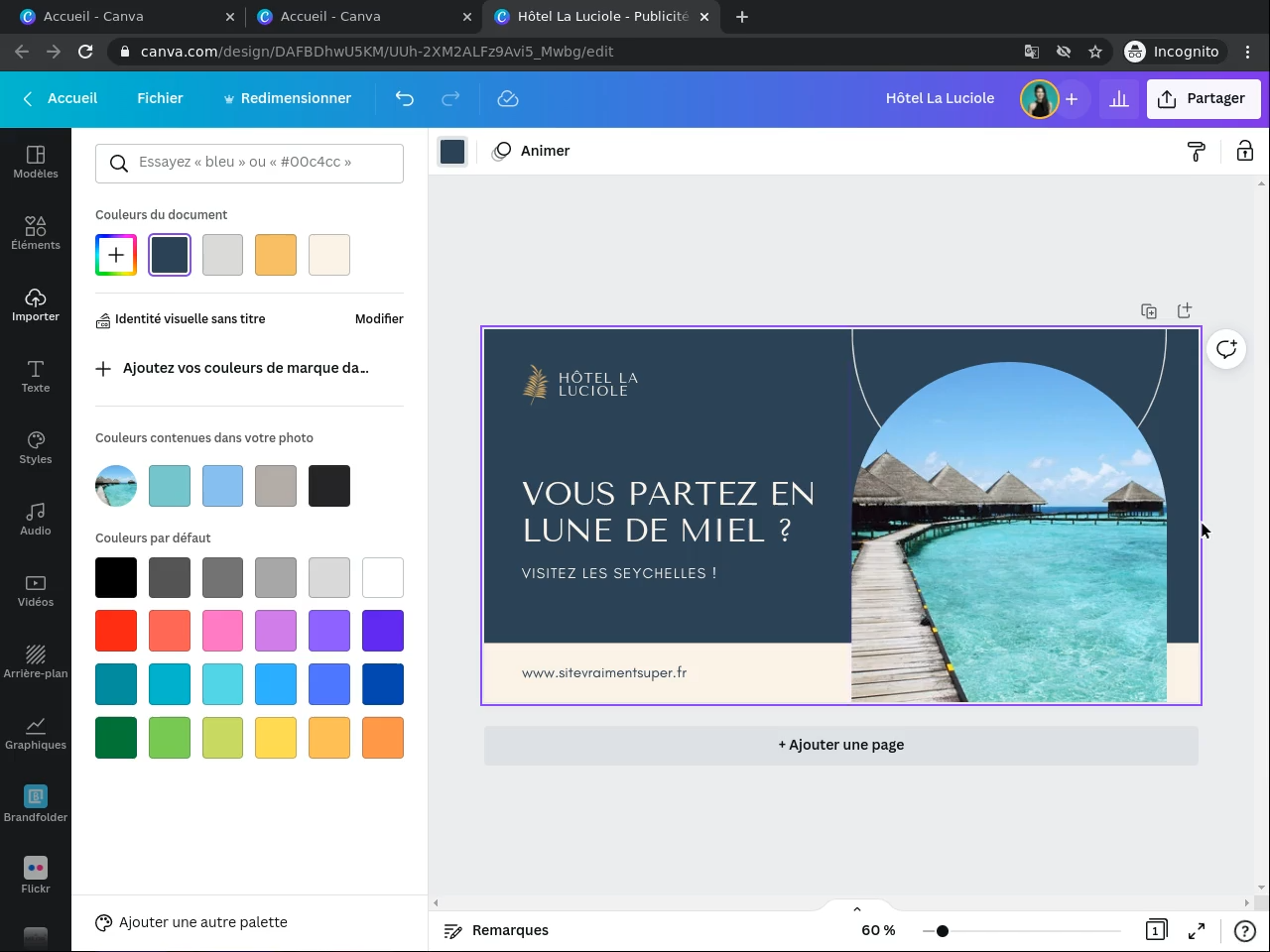Viewport: 1270px width, 952px height.
Task: Open the Remarques notes panel
Action: point(496,930)
